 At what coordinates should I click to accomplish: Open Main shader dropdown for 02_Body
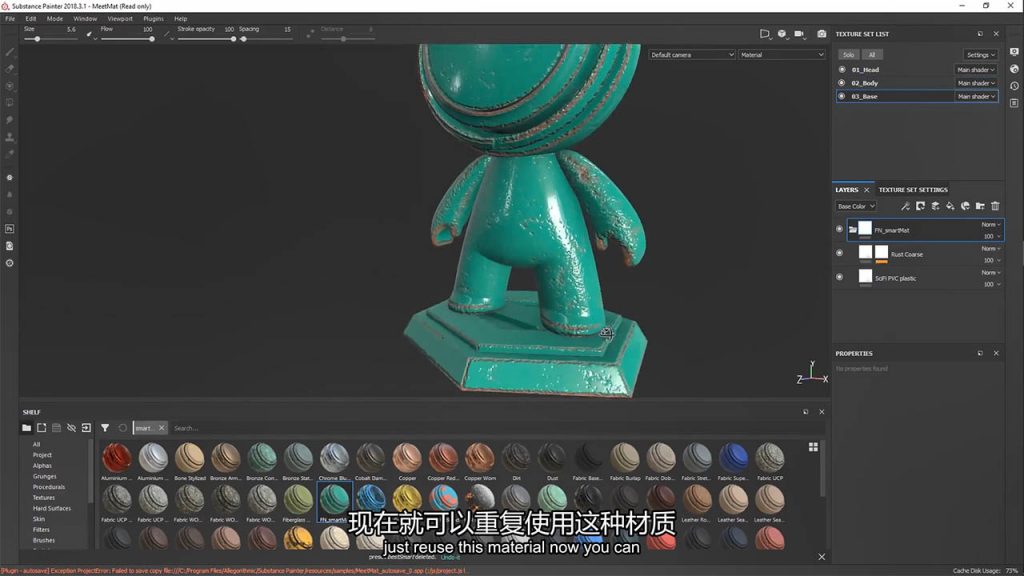click(976, 83)
